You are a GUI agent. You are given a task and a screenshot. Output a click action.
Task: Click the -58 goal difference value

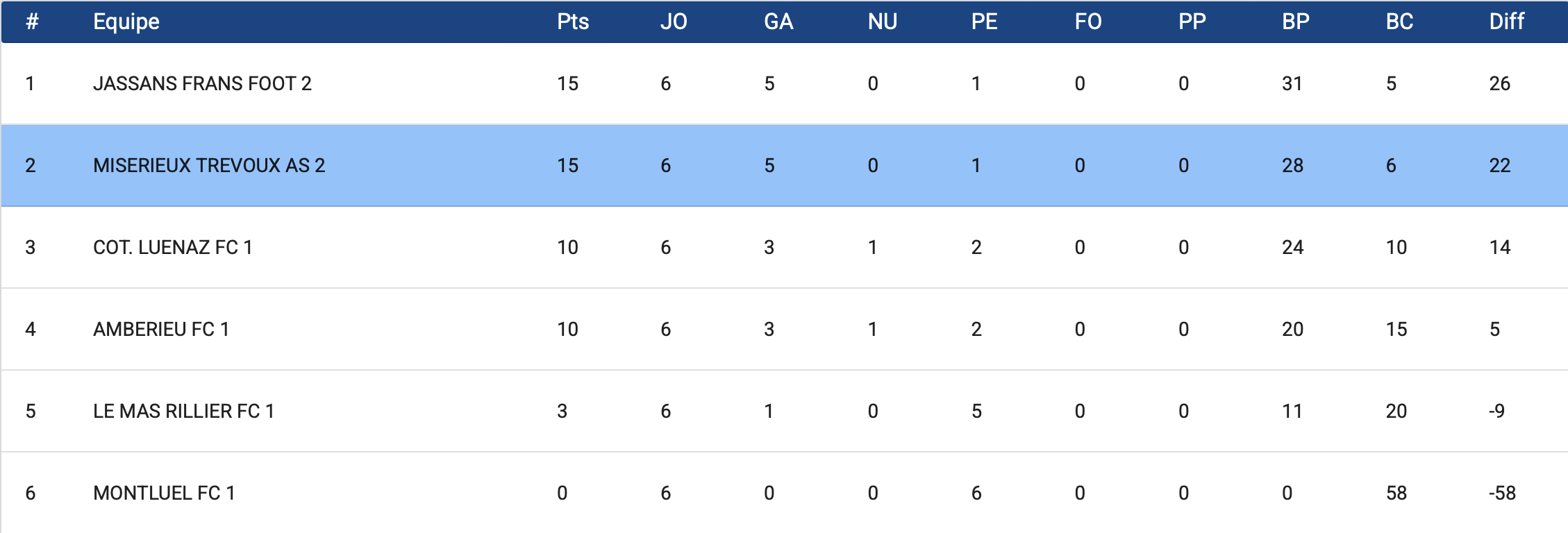(1502, 493)
